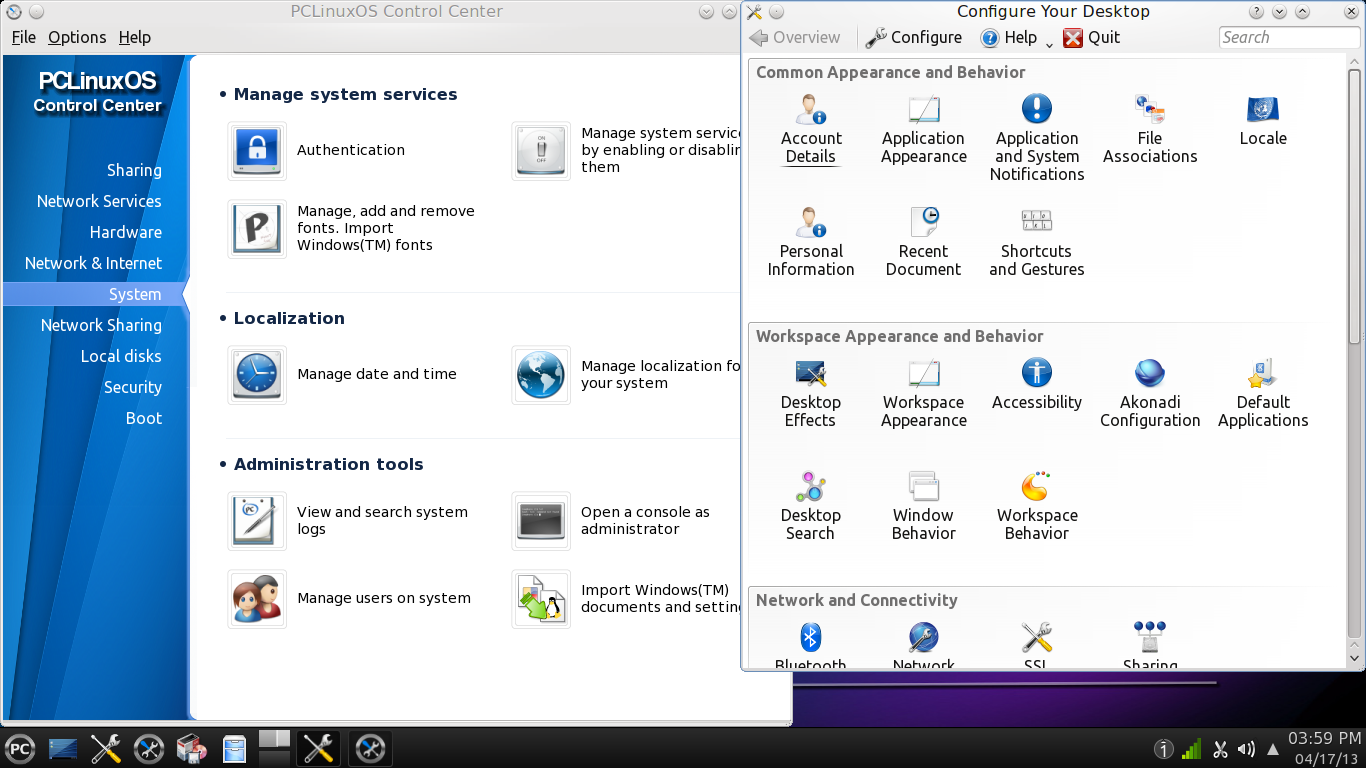The height and width of the screenshot is (768, 1366).
Task: Open Default Applications settings
Action: [1263, 393]
